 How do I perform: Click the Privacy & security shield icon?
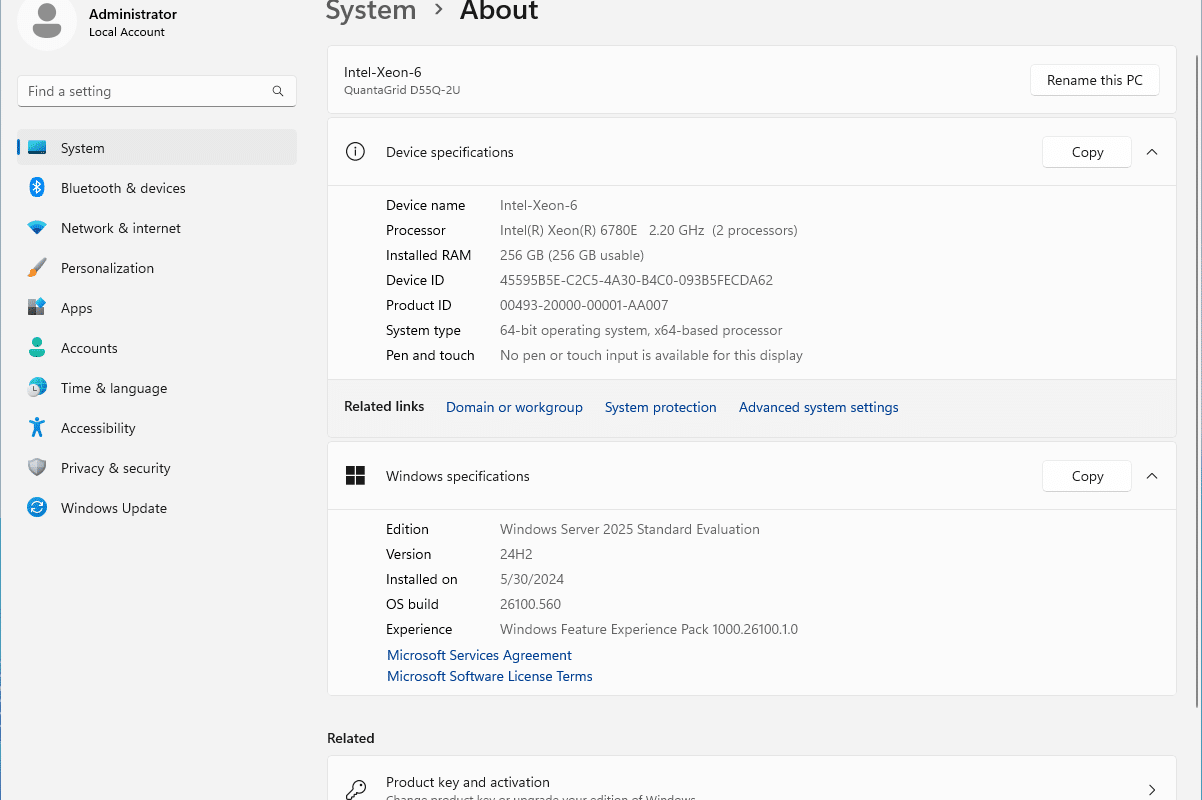click(x=37, y=468)
